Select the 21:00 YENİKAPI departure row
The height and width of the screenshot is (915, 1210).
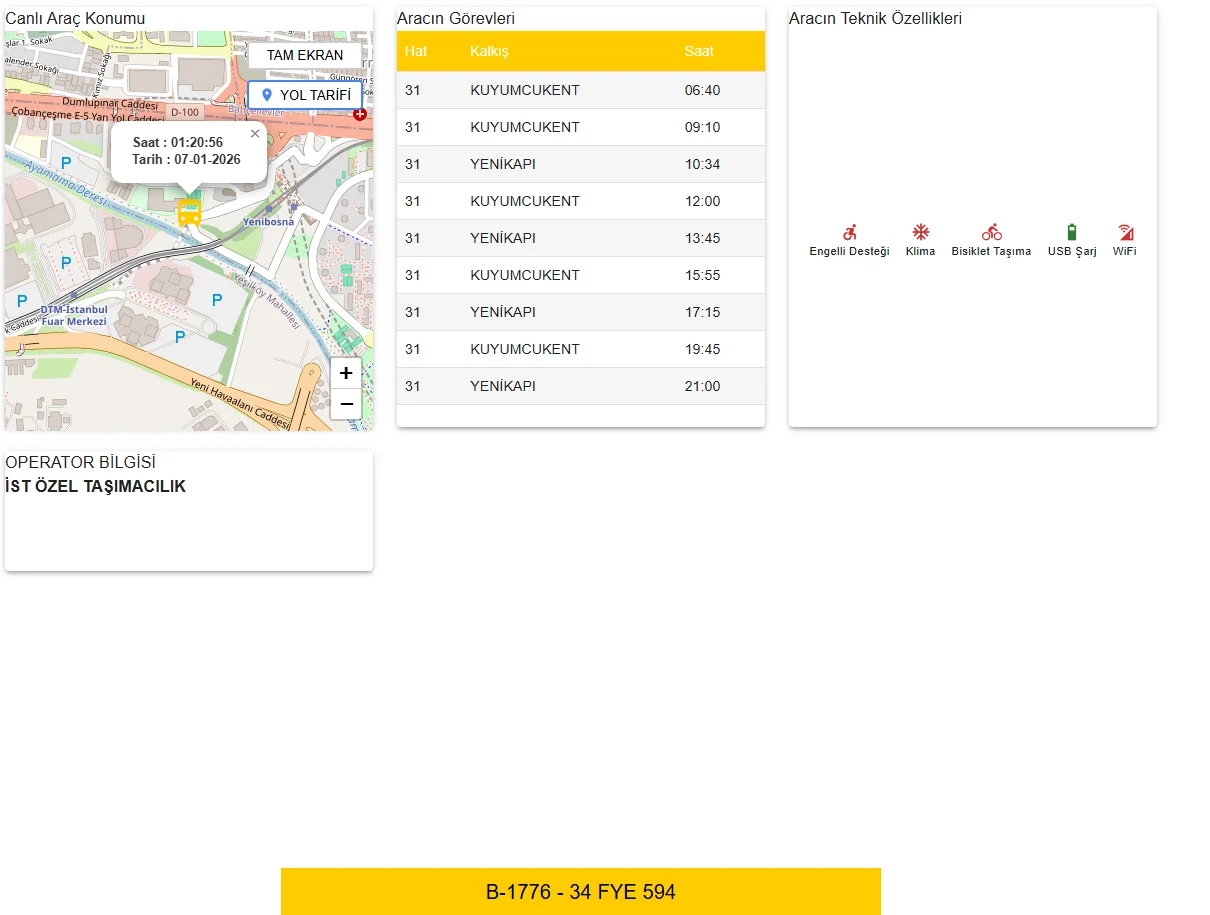[580, 386]
